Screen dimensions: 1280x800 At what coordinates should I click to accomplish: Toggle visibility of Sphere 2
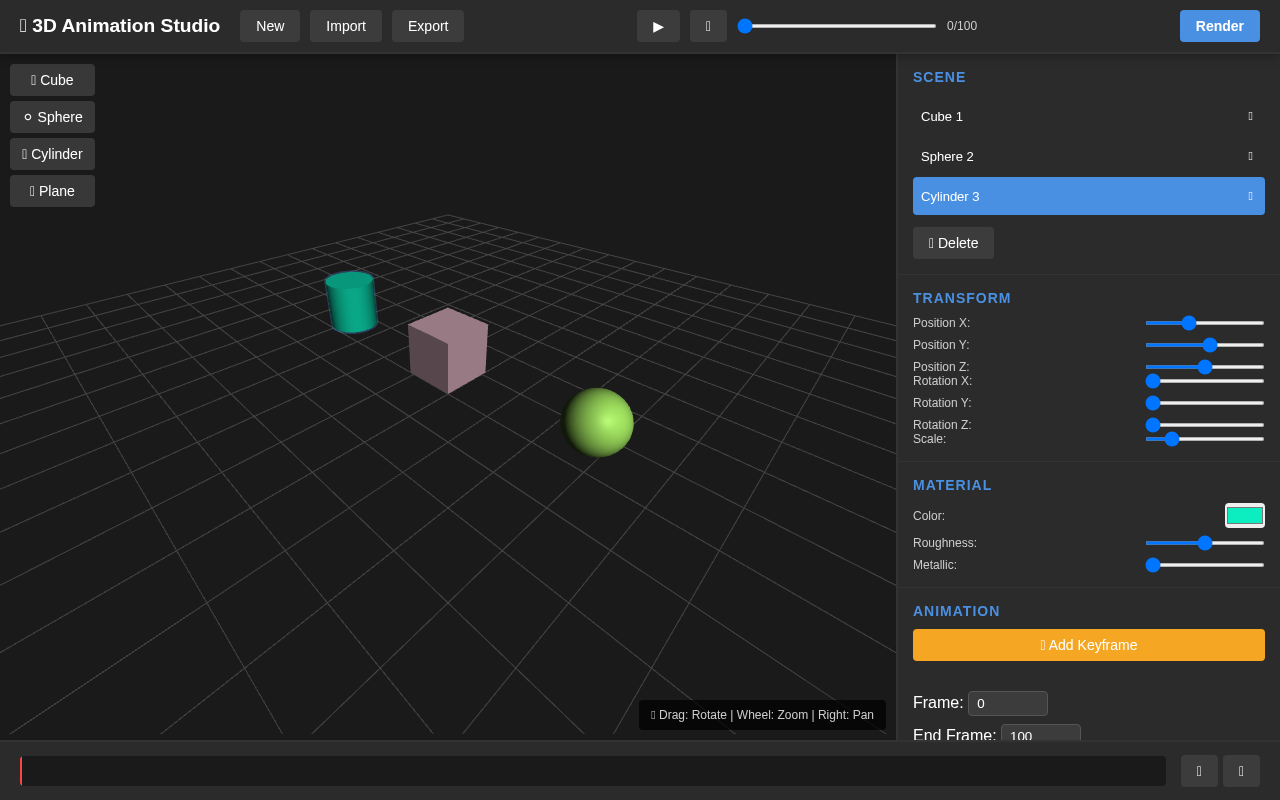[x=1250, y=156]
